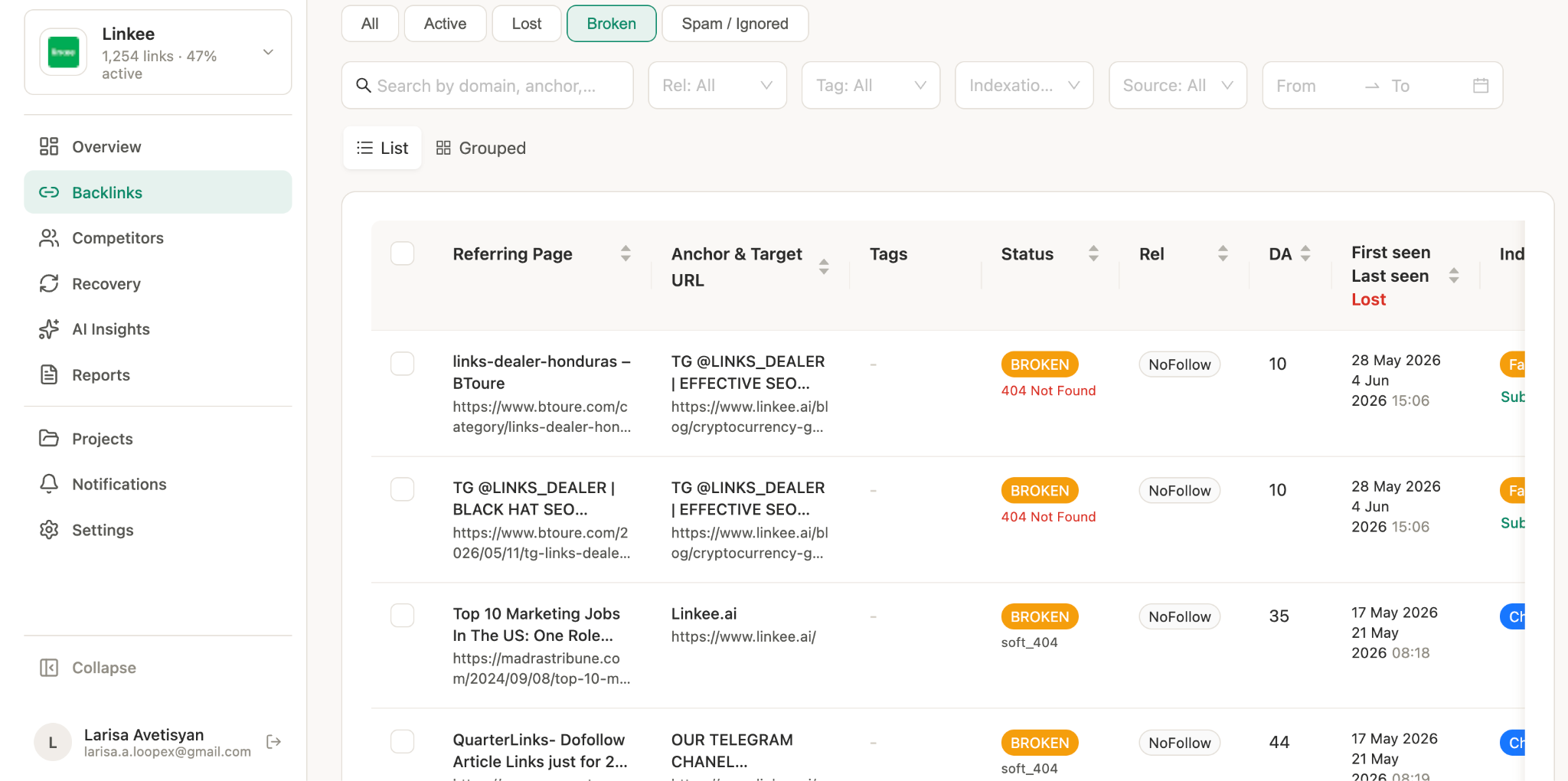
Task: Open Competitors in the sidebar
Action: [158, 238]
